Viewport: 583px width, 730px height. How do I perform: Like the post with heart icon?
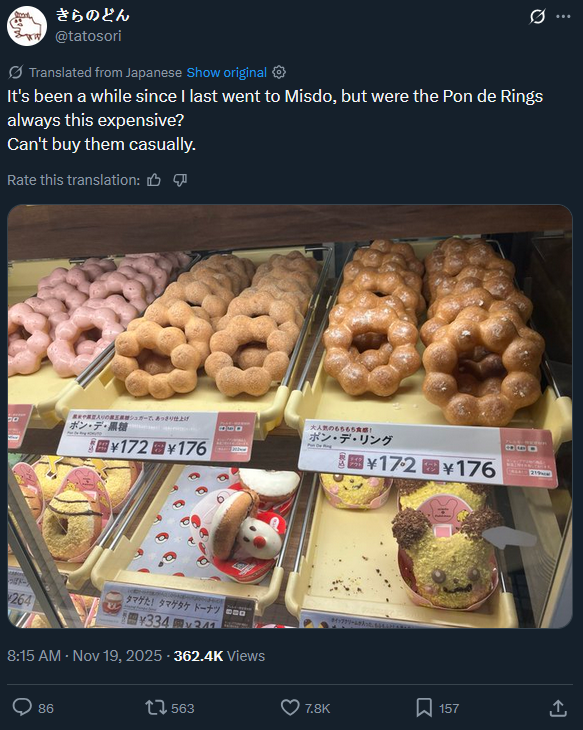pos(290,708)
